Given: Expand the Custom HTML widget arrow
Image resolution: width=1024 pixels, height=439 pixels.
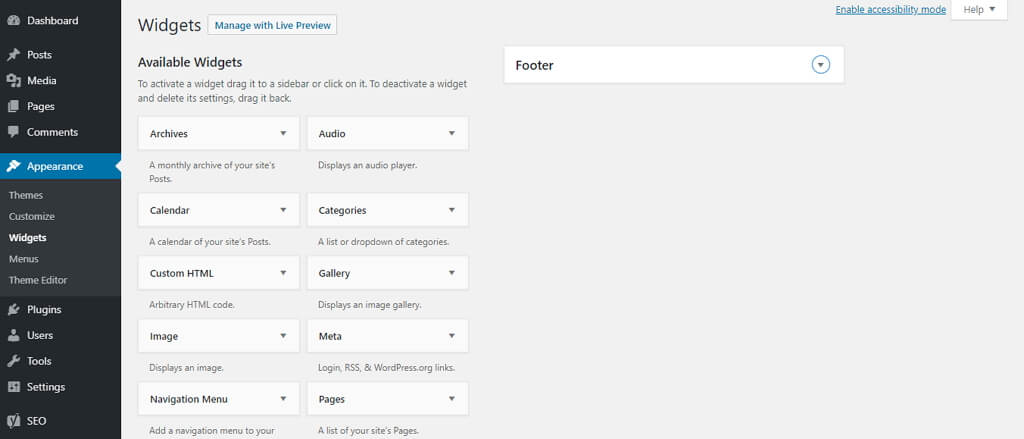Looking at the screenshot, I should pos(283,273).
